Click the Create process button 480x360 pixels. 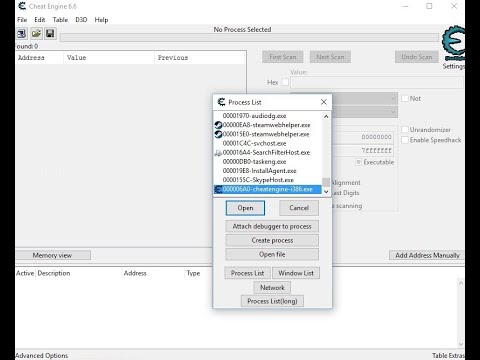pos(272,240)
